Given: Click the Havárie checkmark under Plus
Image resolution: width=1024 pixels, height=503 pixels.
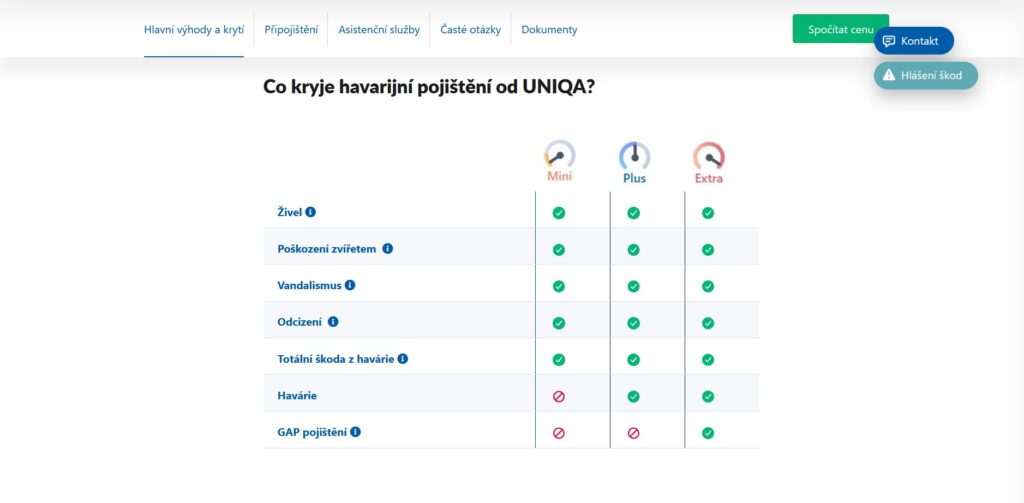Looking at the screenshot, I should [633, 396].
